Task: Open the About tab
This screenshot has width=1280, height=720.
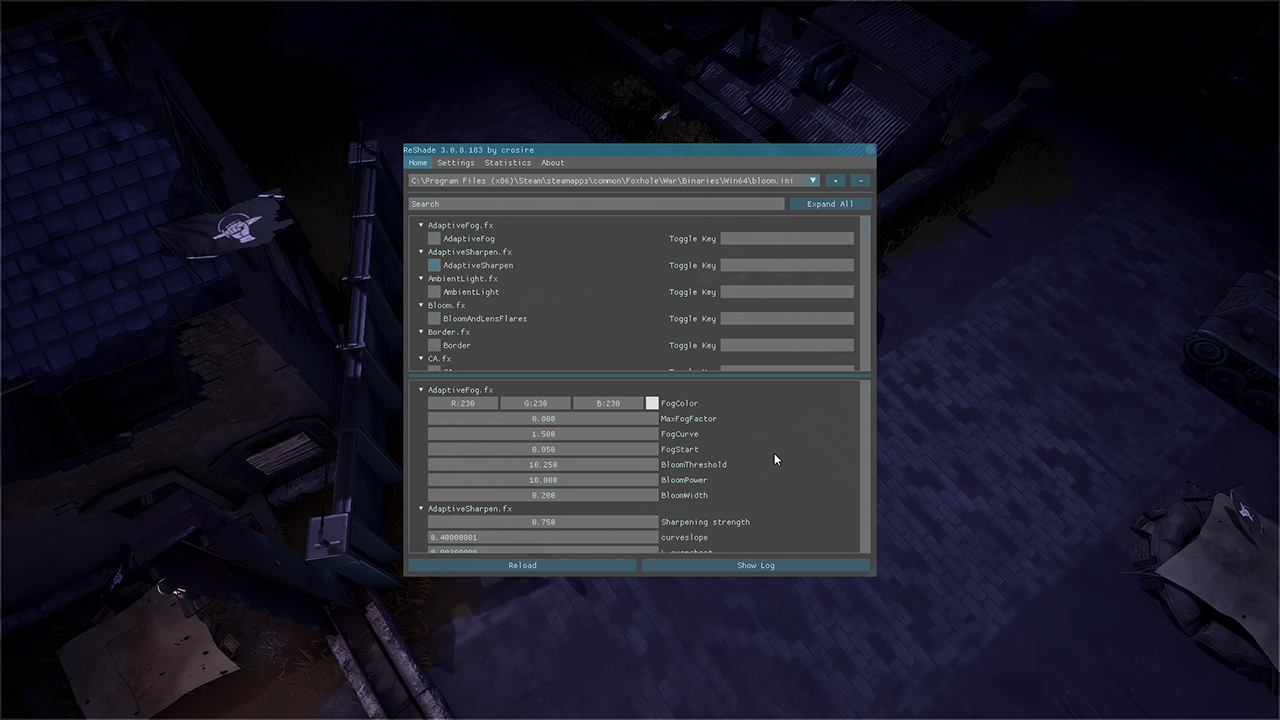Action: [x=553, y=163]
